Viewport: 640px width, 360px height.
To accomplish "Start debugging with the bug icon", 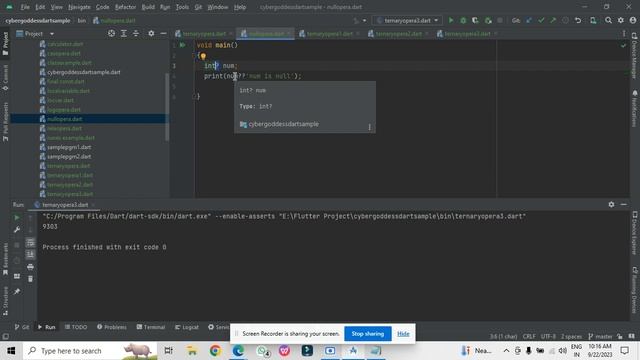I will [x=463, y=20].
